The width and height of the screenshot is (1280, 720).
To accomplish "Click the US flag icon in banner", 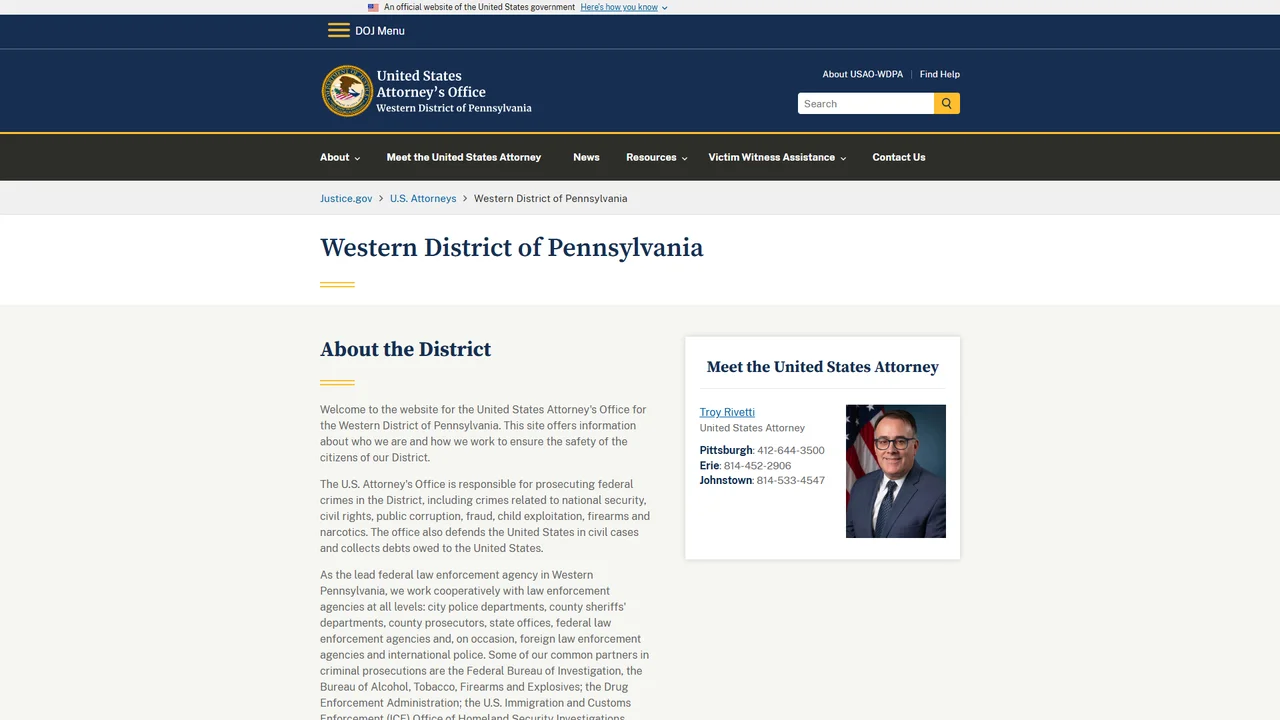I will coord(373,7).
